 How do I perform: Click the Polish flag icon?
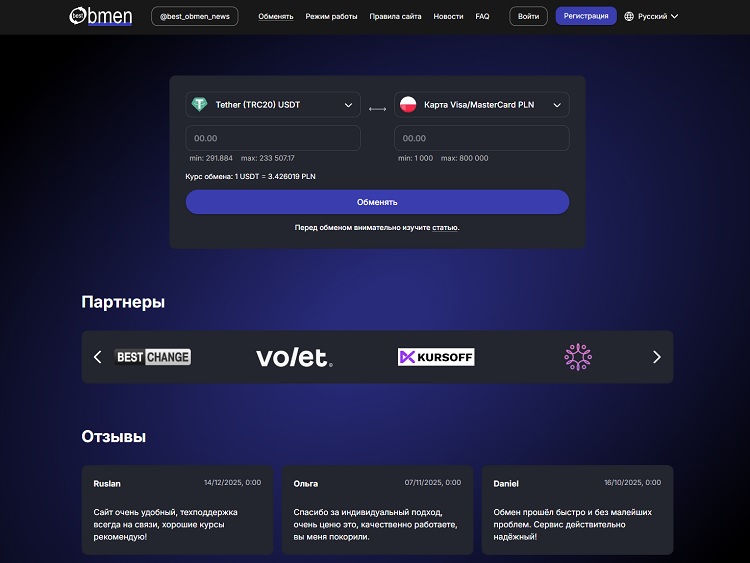click(408, 104)
